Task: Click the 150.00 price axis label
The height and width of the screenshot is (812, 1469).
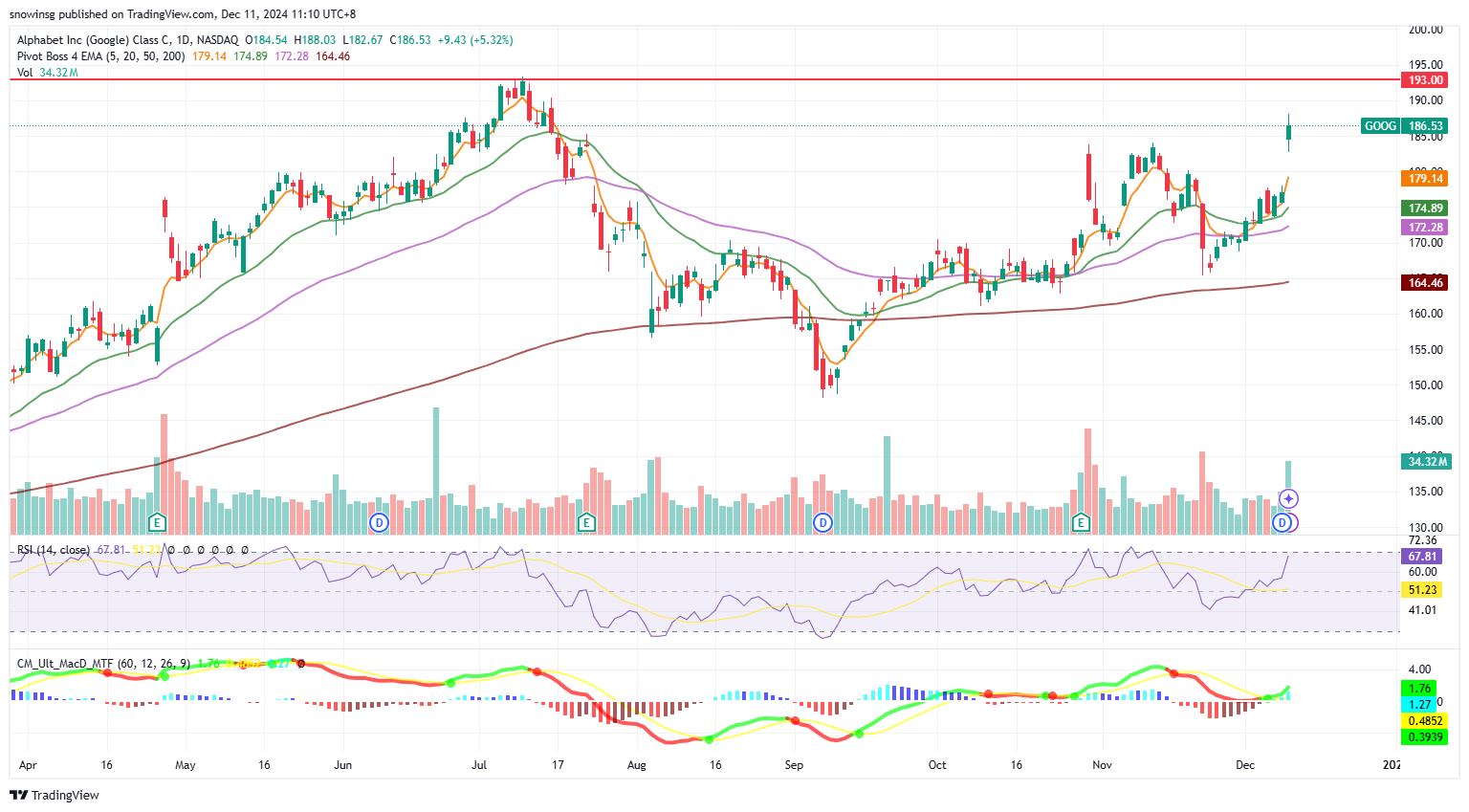Action: (x=1426, y=385)
